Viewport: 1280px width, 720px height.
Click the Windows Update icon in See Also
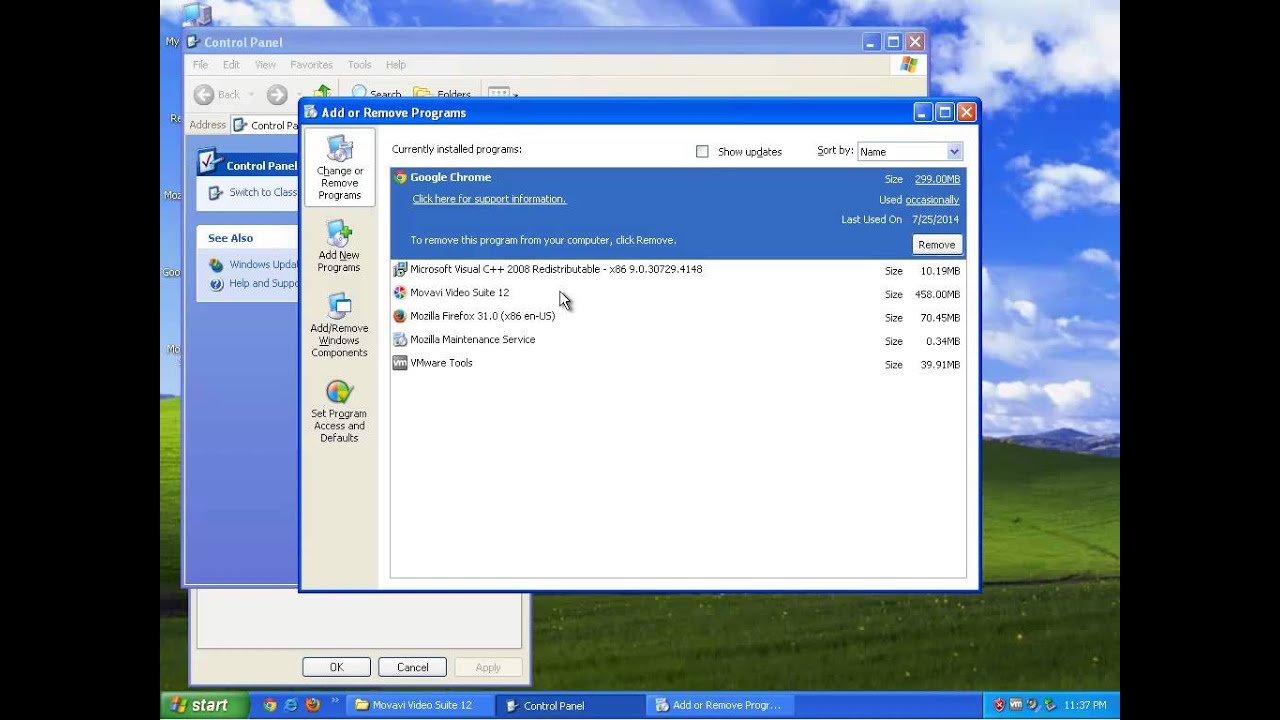coord(216,265)
